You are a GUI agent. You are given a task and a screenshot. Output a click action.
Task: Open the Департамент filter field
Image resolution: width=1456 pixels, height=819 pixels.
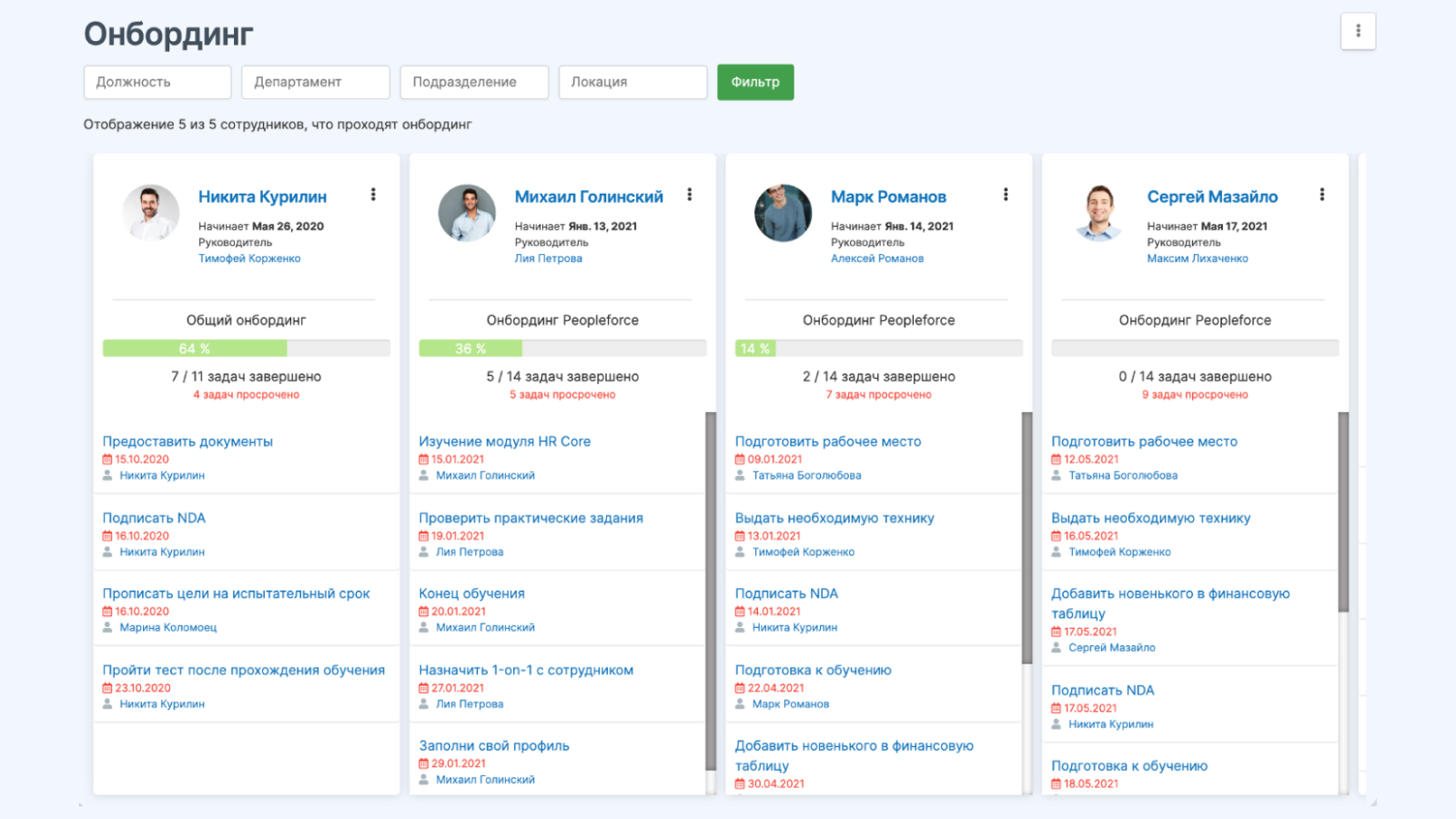pyautogui.click(x=316, y=82)
